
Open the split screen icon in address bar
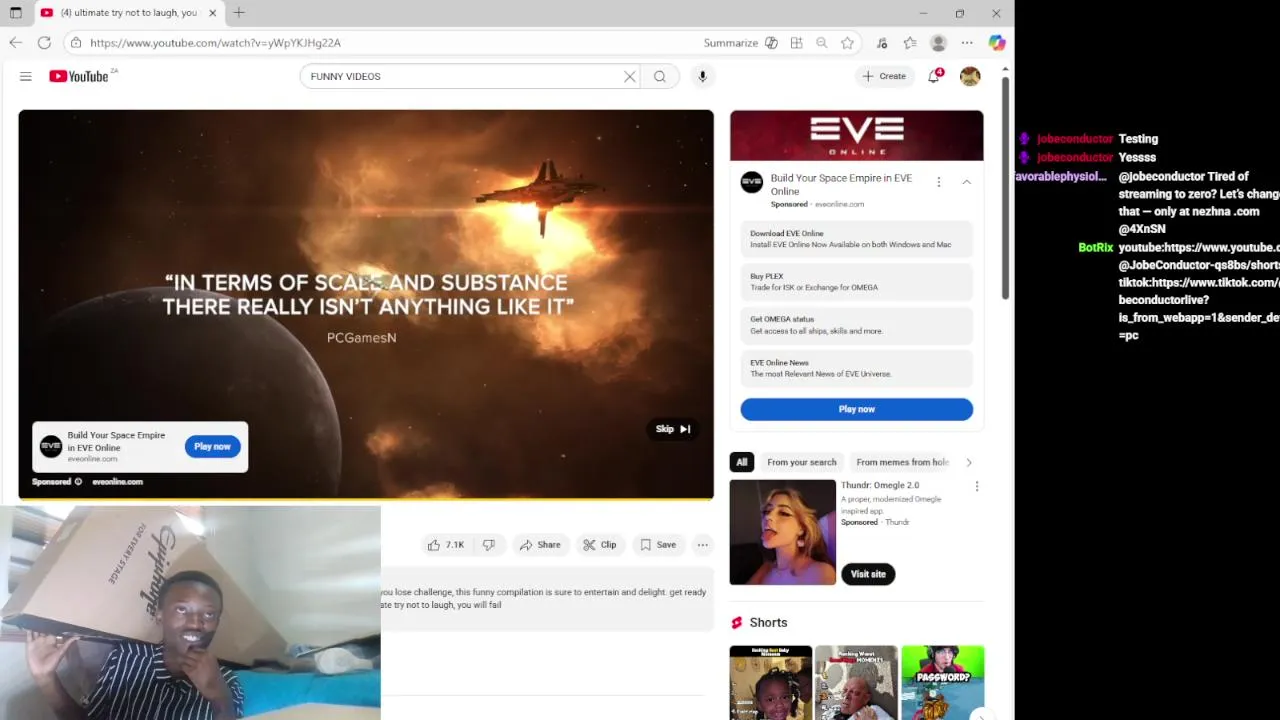796,43
